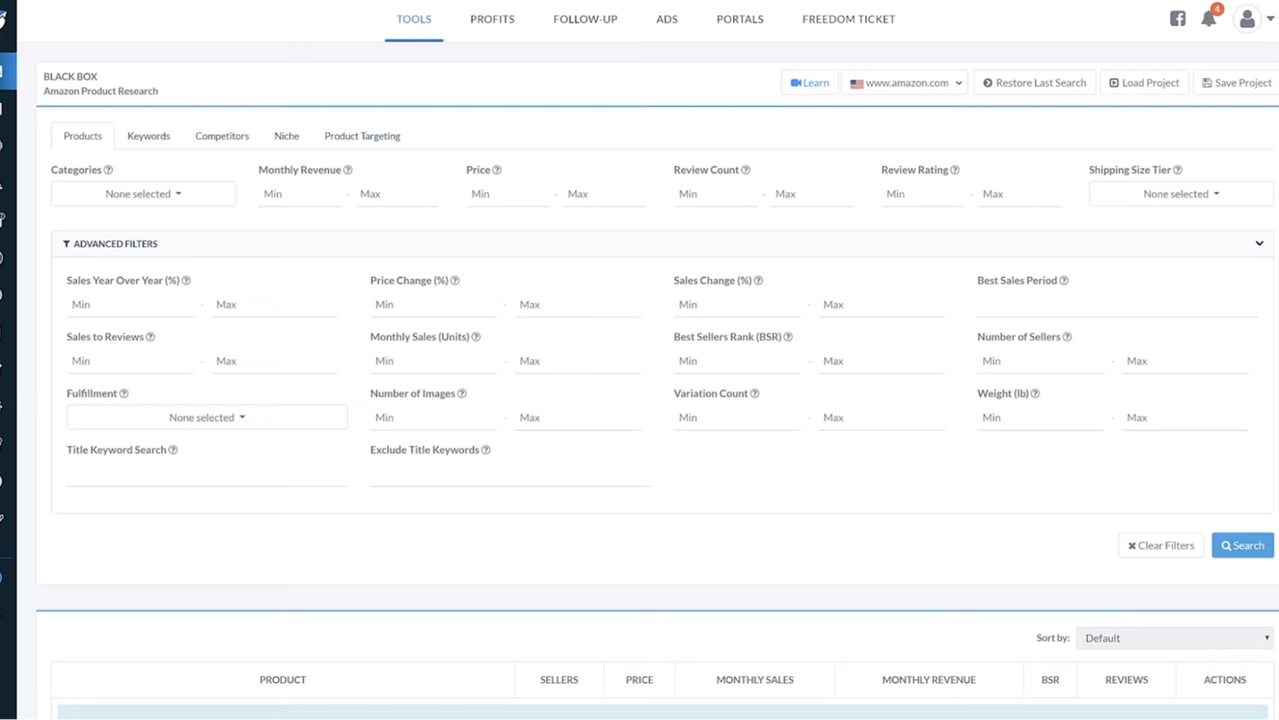Click help icon beside Monthly Revenue

pyautogui.click(x=348, y=170)
